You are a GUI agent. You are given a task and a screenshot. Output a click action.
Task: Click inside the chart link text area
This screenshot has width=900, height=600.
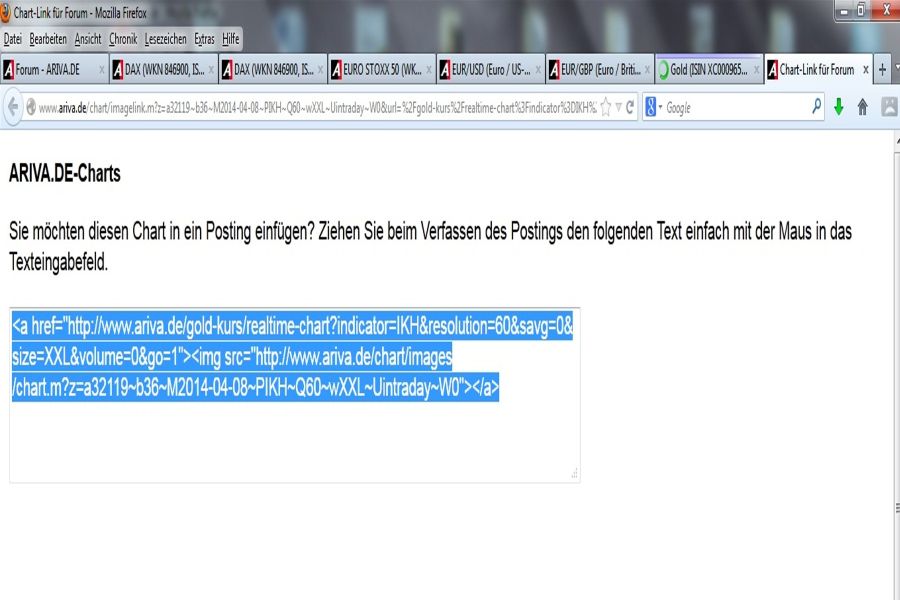coord(294,395)
